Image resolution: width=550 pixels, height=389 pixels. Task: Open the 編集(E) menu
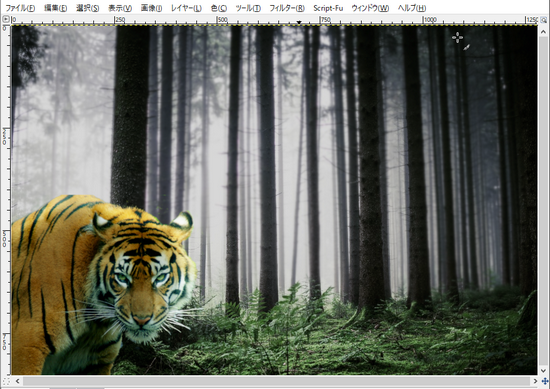[x=55, y=8]
